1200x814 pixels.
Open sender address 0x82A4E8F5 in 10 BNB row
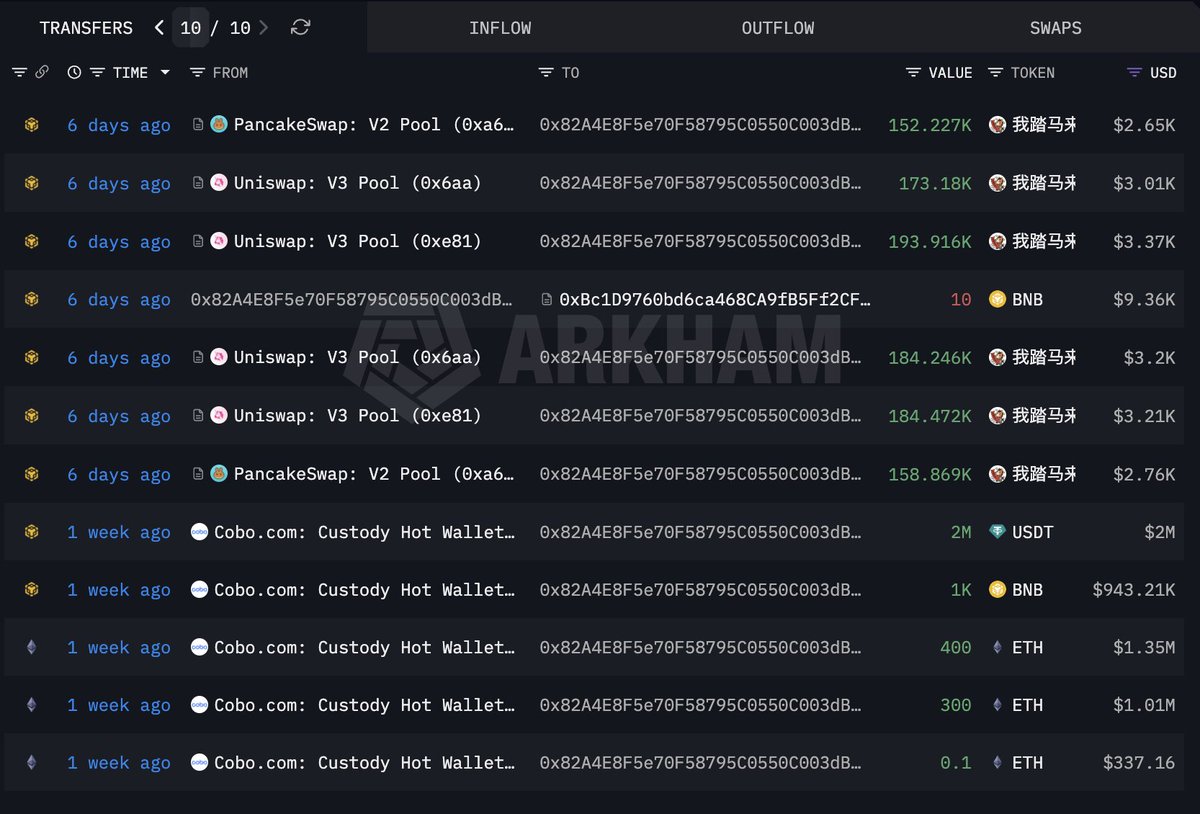352,299
